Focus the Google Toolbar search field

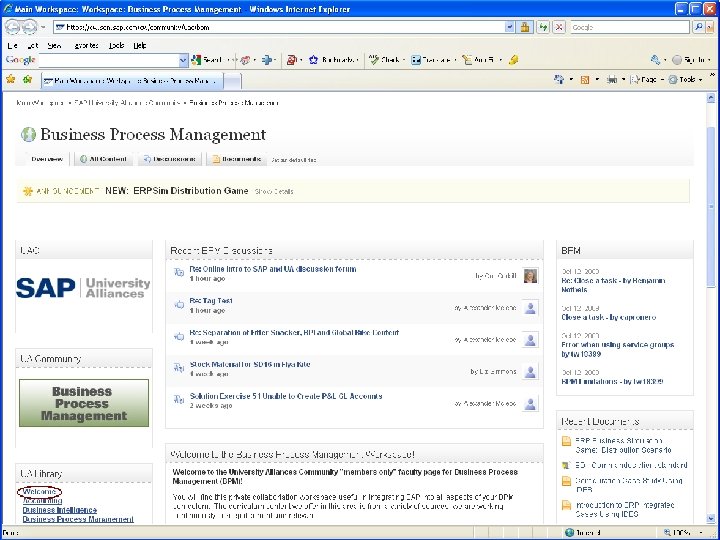(x=109, y=60)
